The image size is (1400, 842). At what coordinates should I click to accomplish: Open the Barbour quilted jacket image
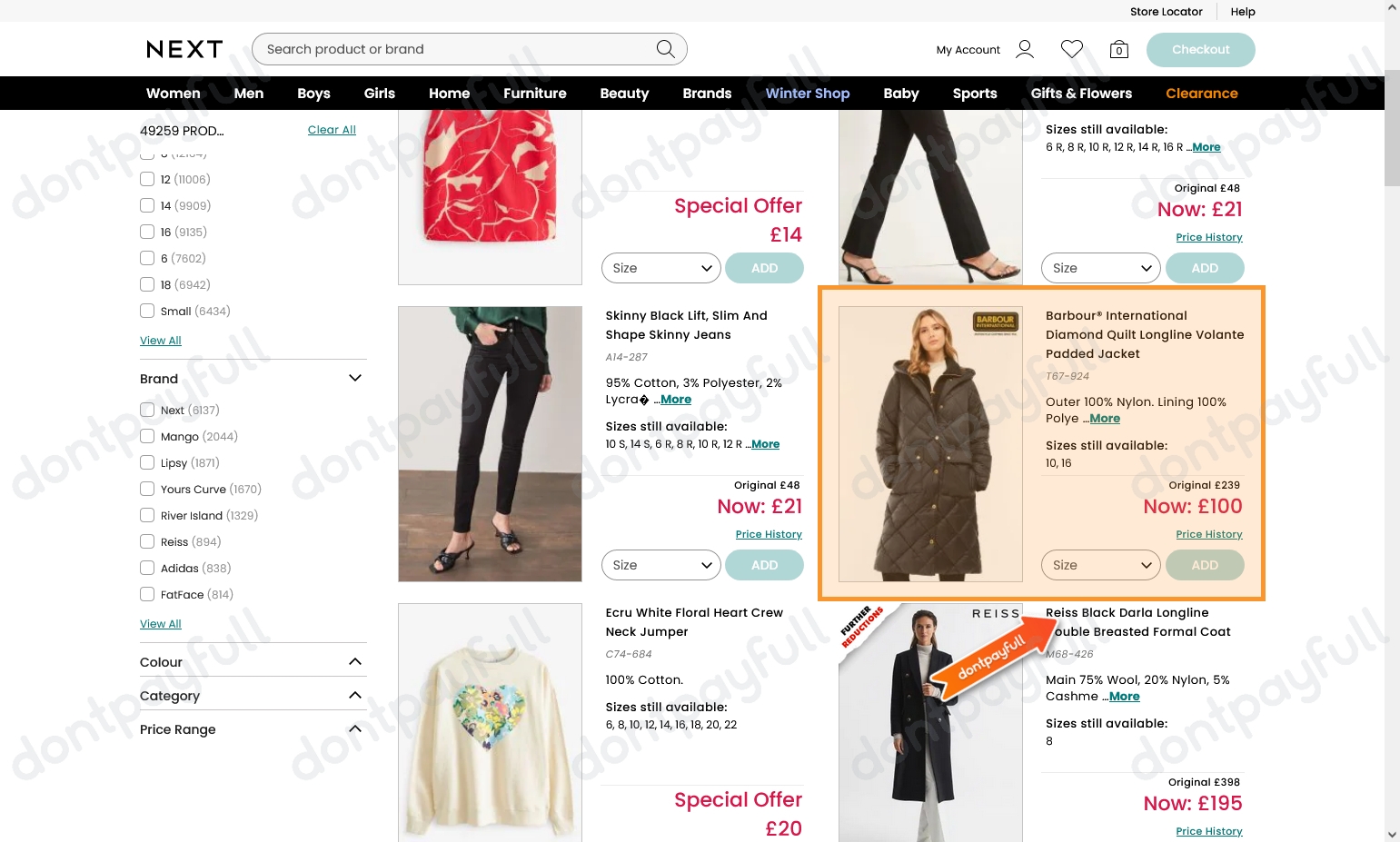pyautogui.click(x=930, y=444)
